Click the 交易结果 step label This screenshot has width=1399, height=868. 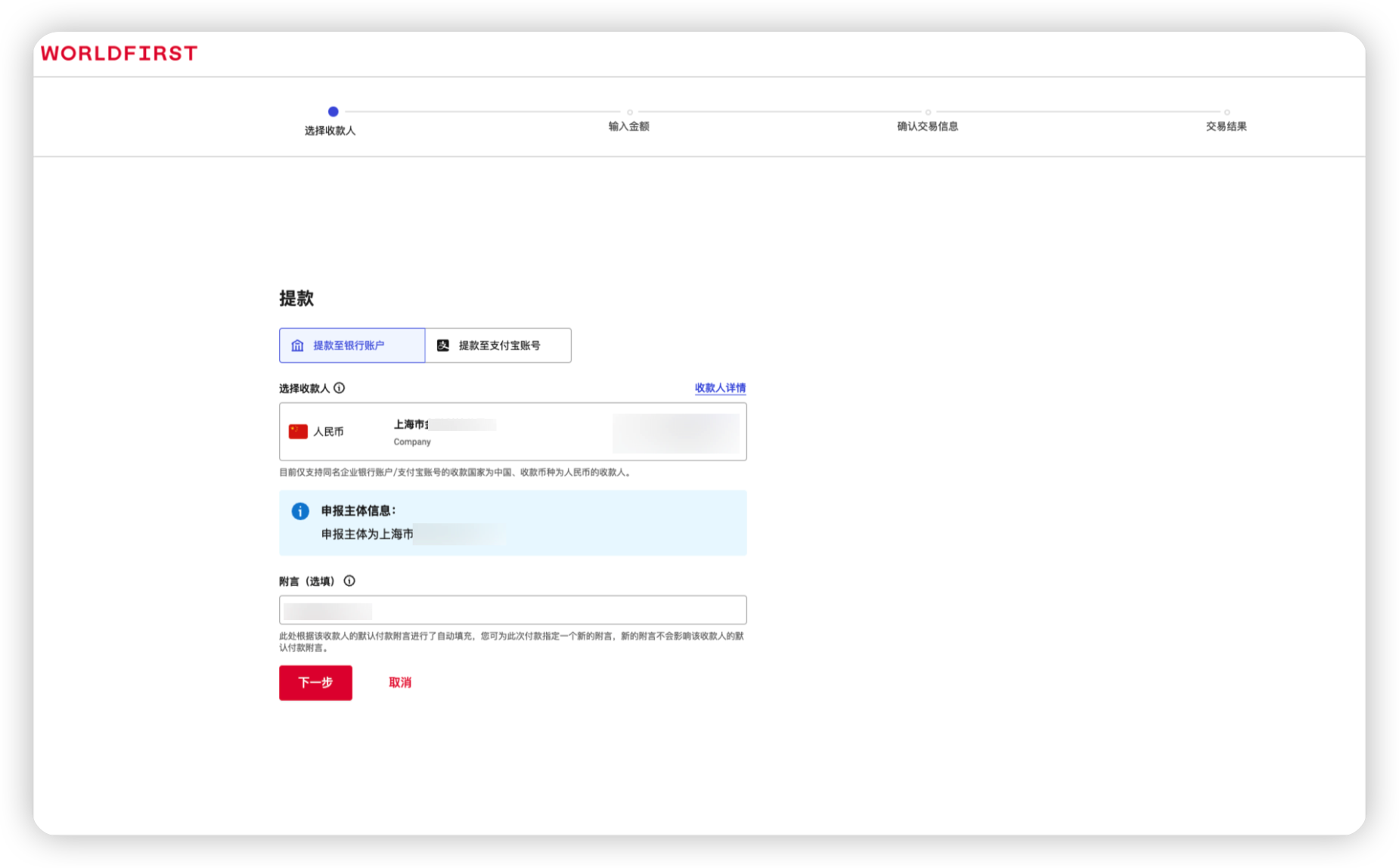[1226, 126]
